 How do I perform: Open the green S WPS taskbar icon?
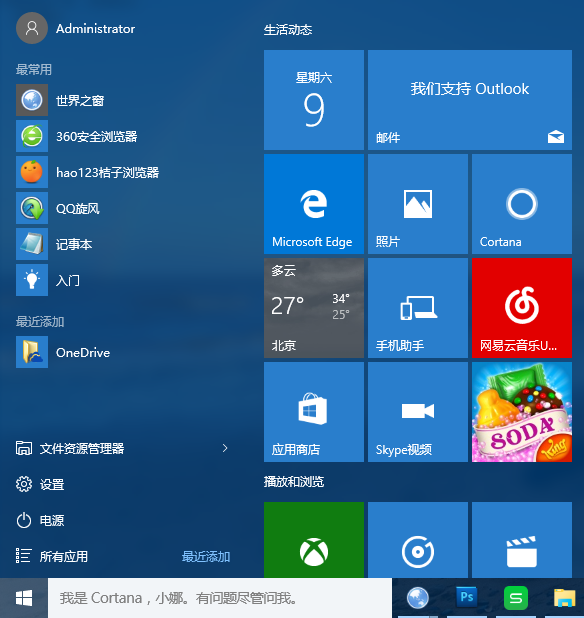[x=516, y=598]
